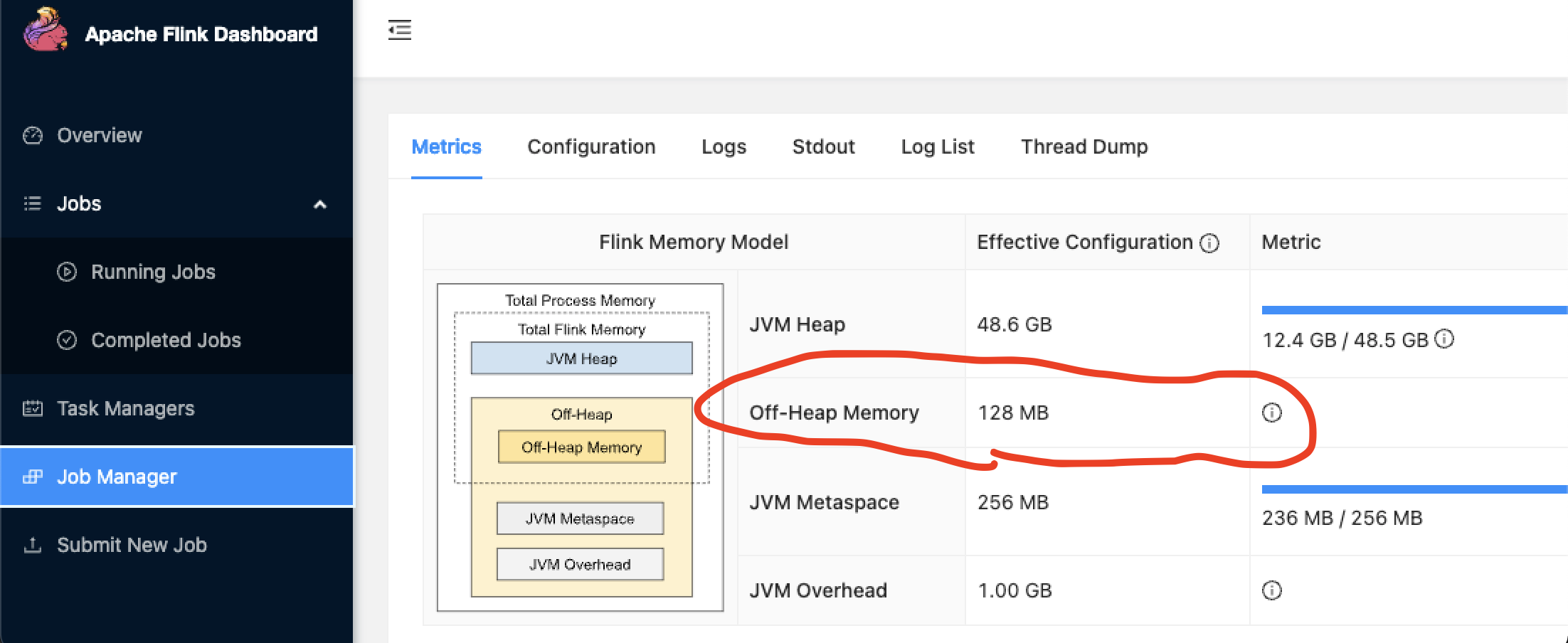
Task: Open Running Jobs in sidebar
Action: (x=153, y=272)
